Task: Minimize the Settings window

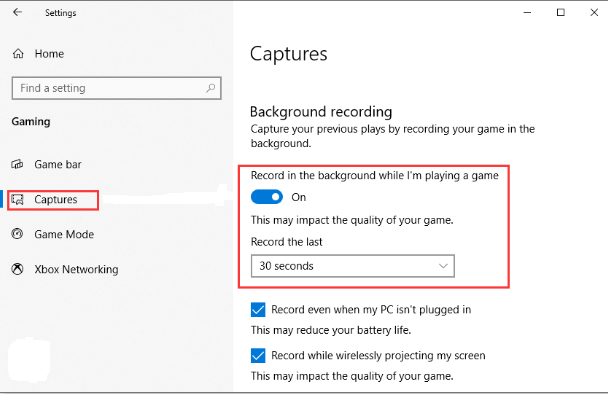Action: [x=527, y=12]
